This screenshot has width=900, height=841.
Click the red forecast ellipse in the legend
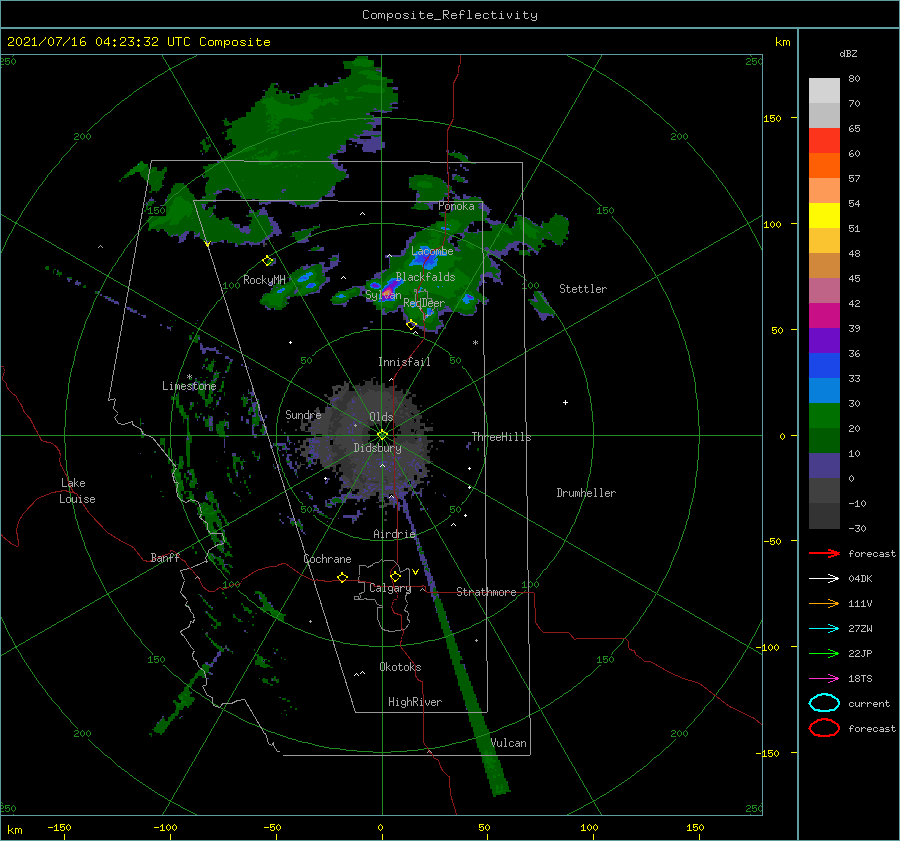tap(824, 728)
